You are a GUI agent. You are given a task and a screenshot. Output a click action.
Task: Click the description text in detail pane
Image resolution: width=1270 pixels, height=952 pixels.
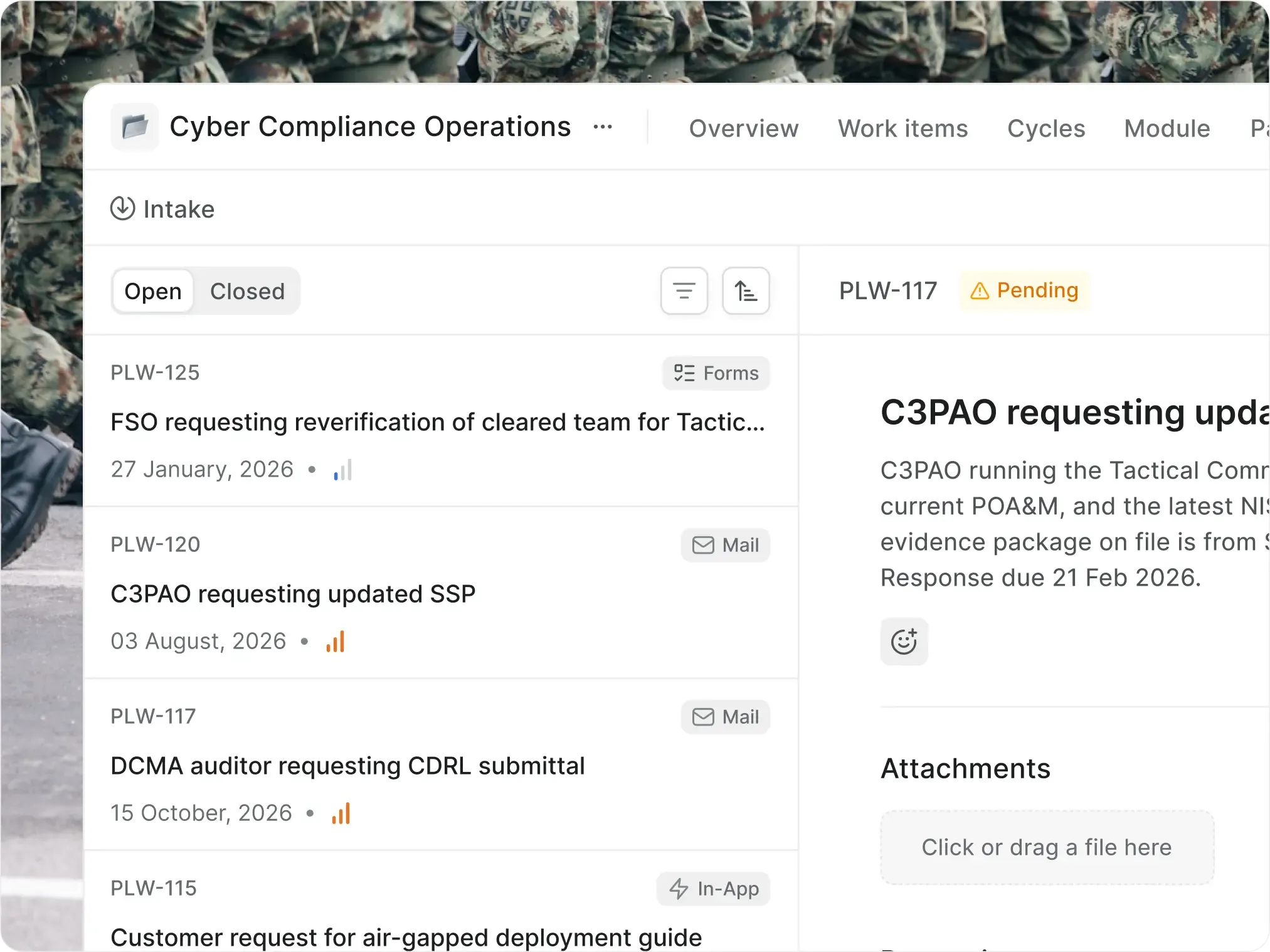pos(1075,524)
